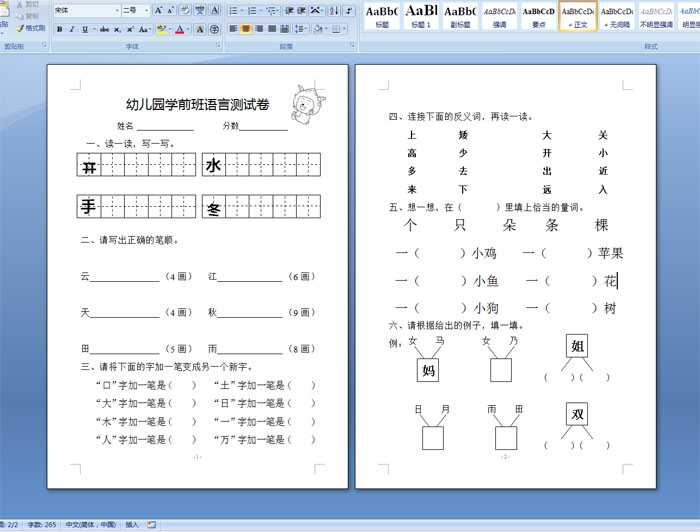Open the phonetic guide tool

coord(200,10)
